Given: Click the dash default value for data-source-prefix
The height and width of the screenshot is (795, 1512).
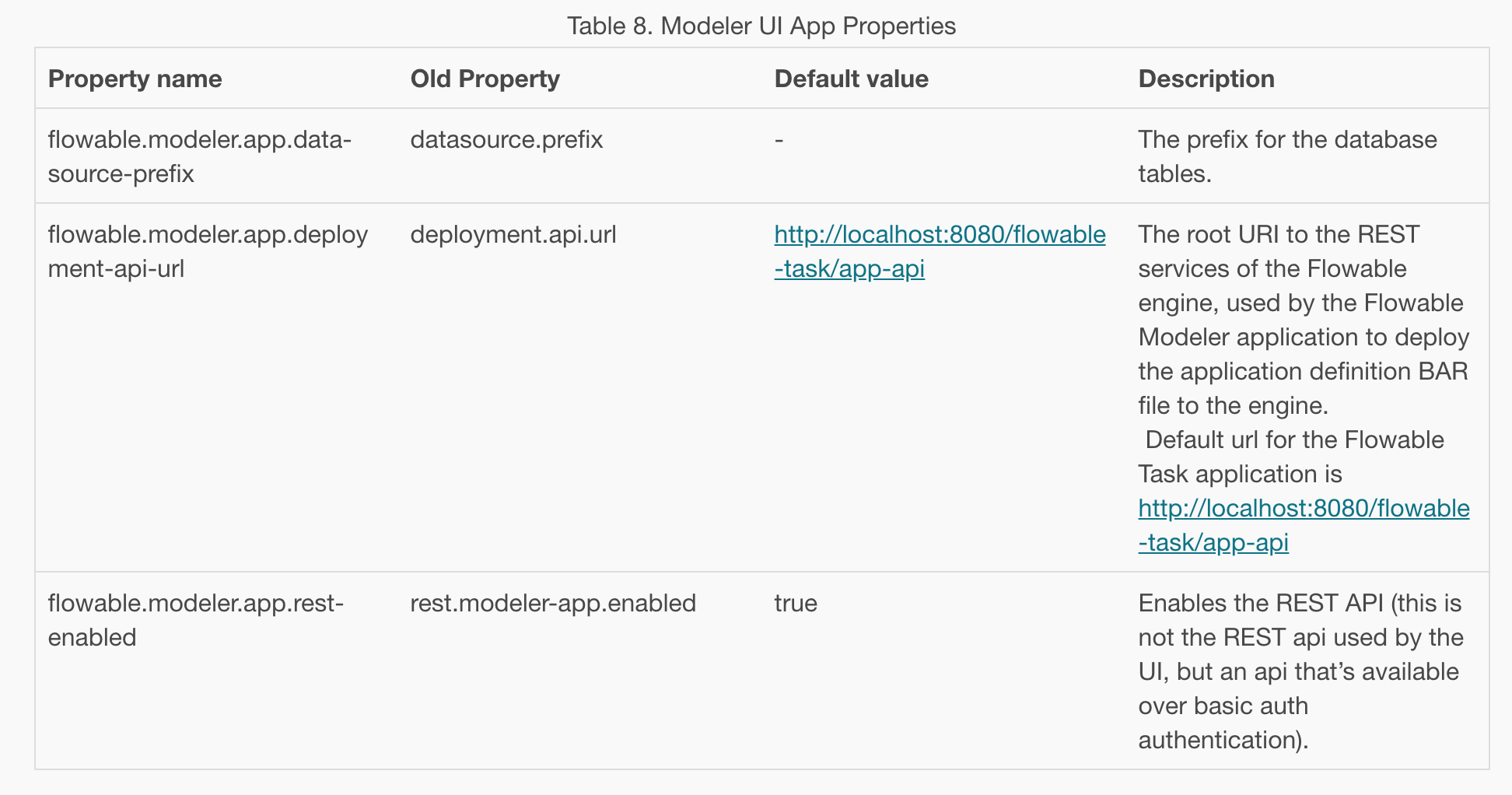Looking at the screenshot, I should [779, 140].
